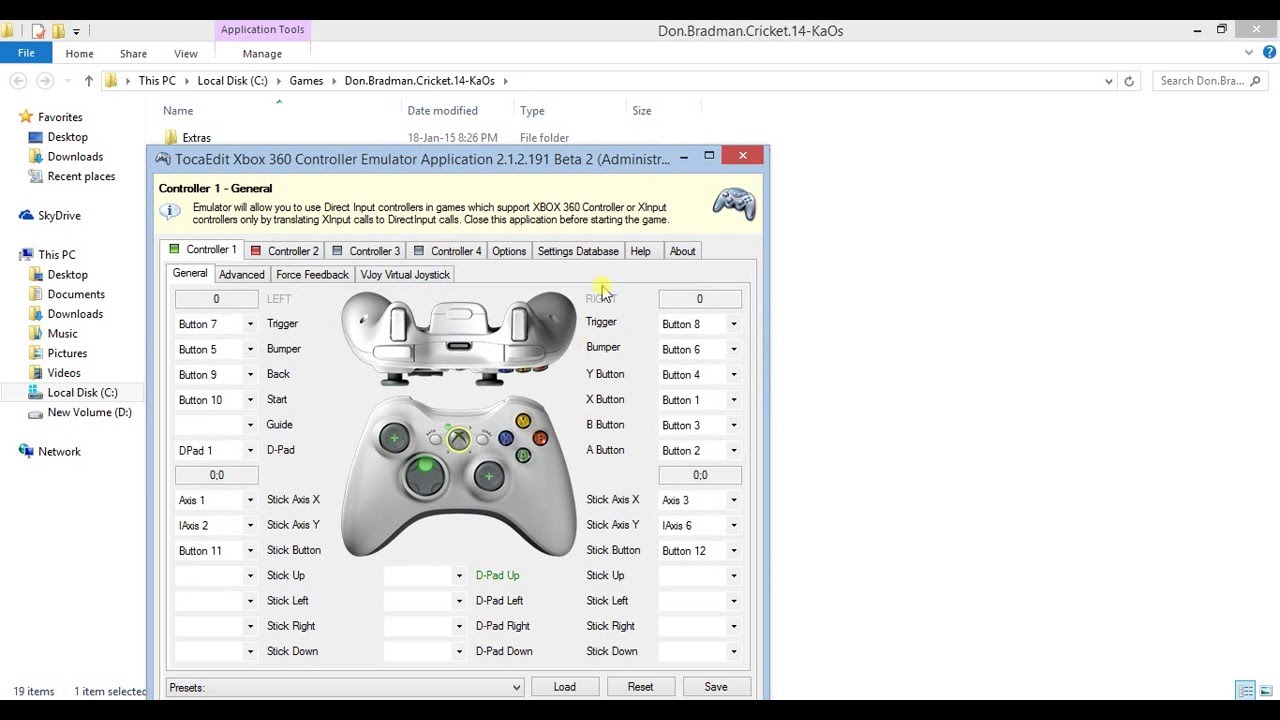
Task: Open the View ribbon tab in Explorer
Action: point(186,54)
